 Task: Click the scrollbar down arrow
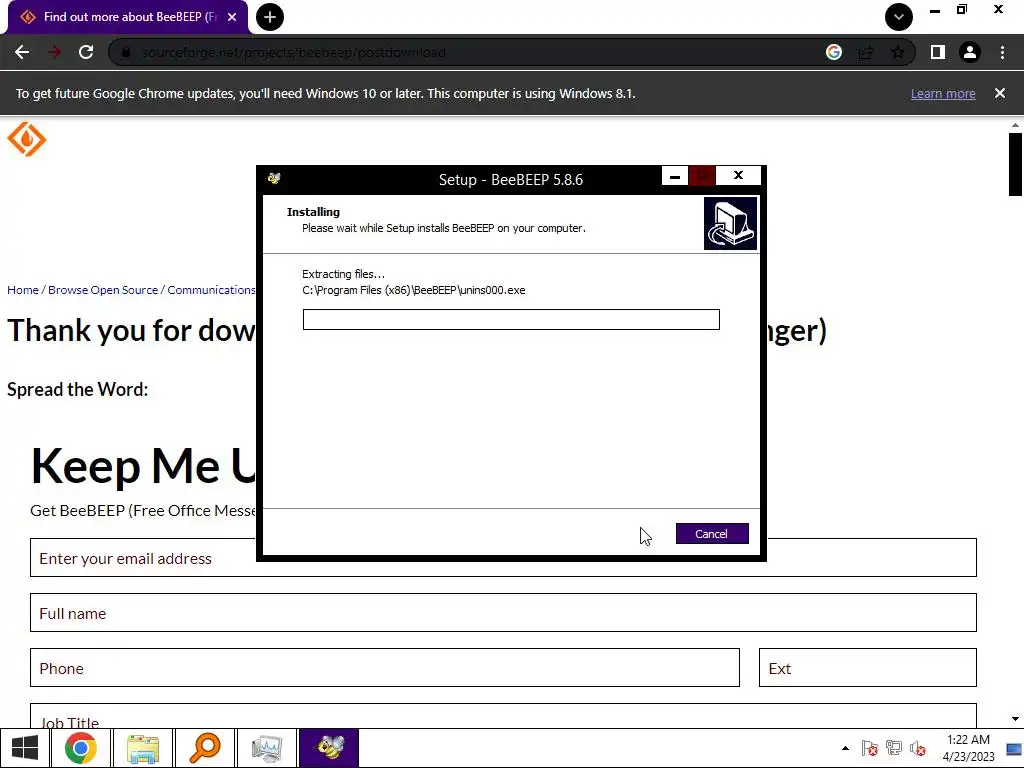(x=1015, y=719)
